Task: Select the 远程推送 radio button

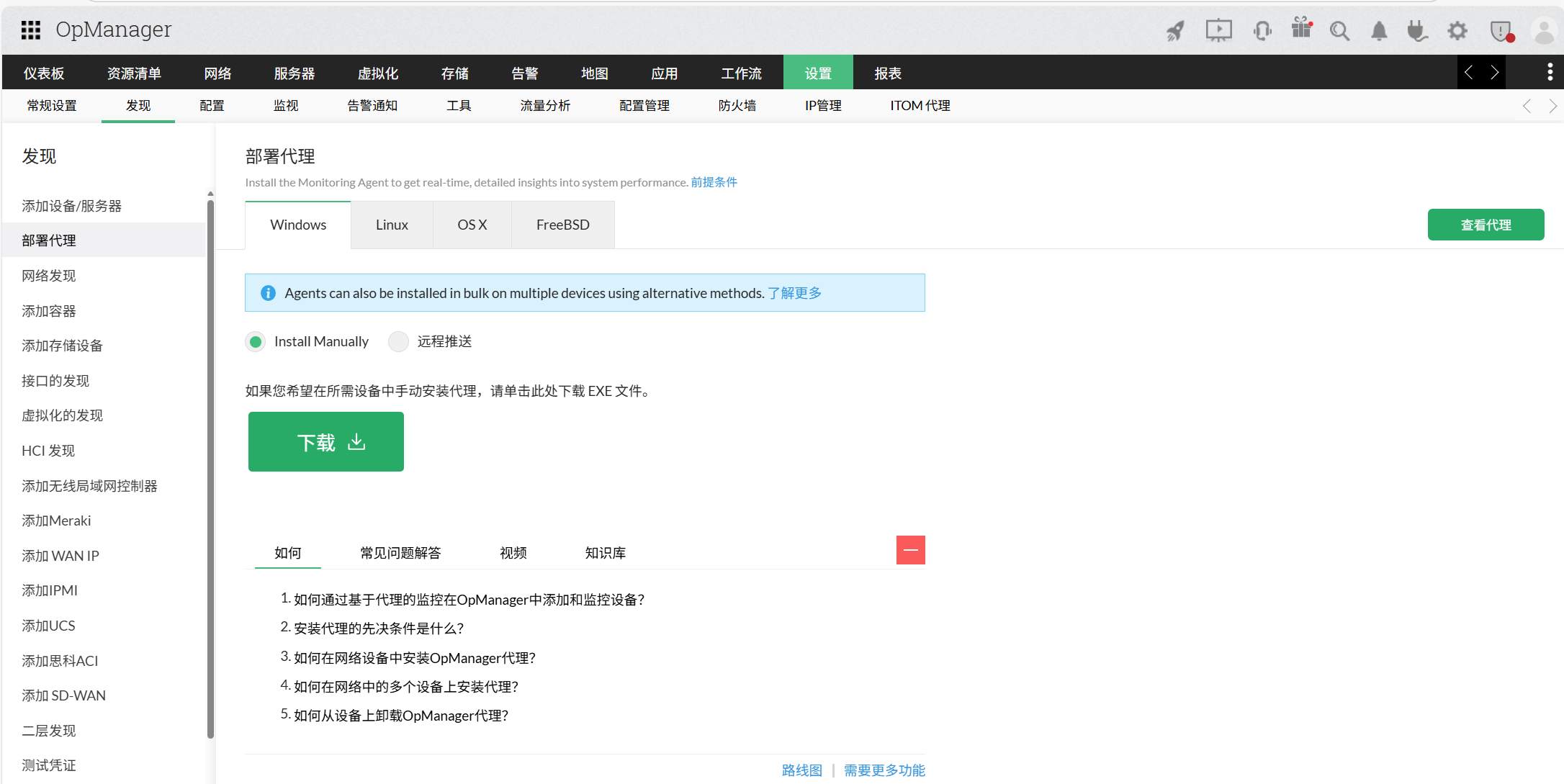Action: click(x=398, y=341)
